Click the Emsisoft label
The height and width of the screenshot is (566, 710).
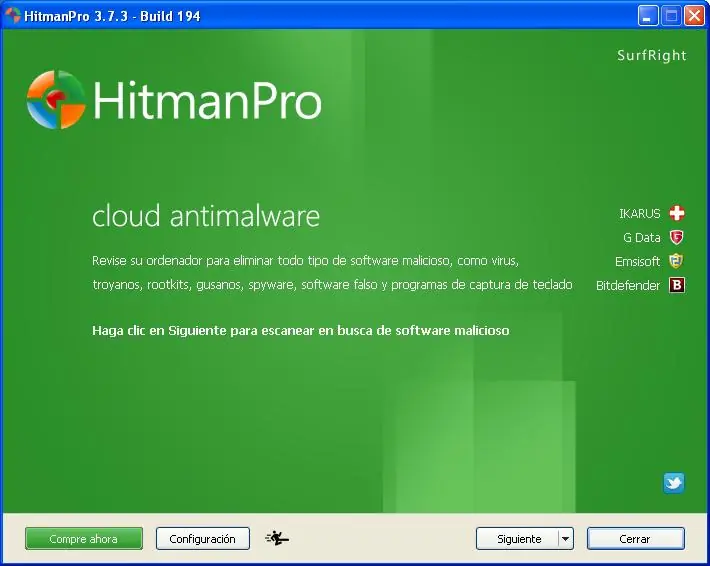click(638, 261)
